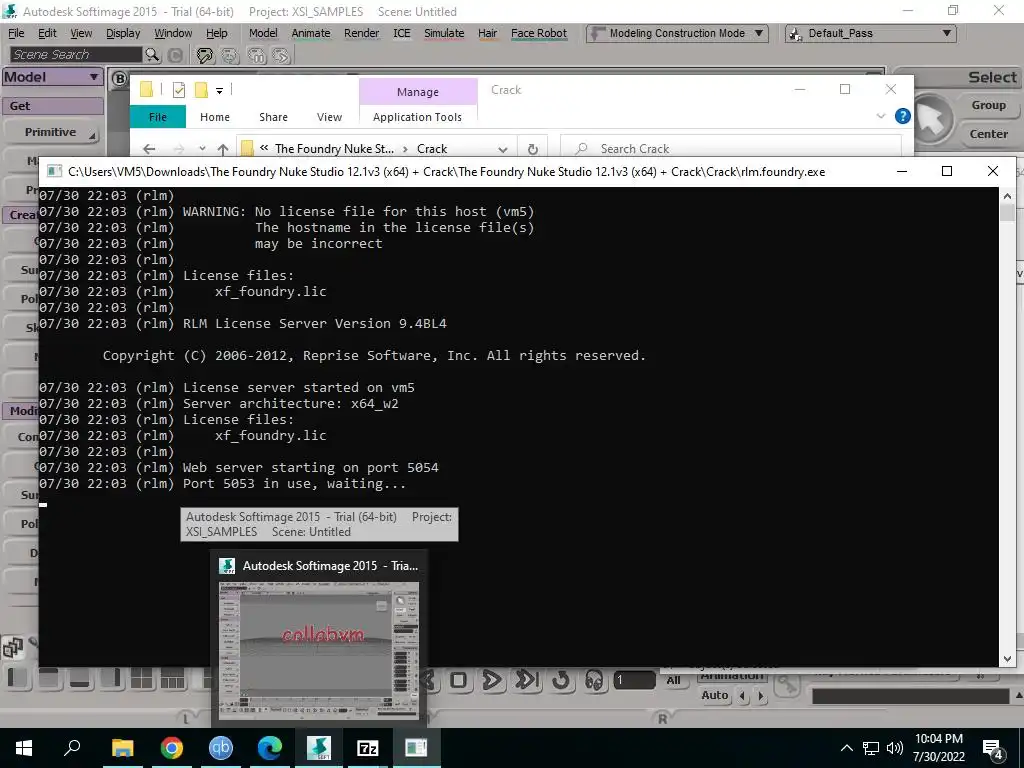
Task: Open Windows taskbar search
Action: tap(72, 748)
